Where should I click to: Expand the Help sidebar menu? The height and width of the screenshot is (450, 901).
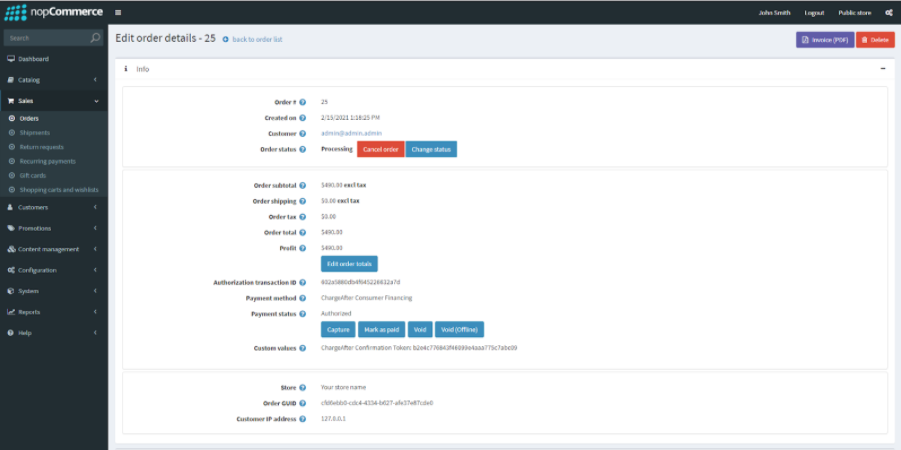point(53,333)
